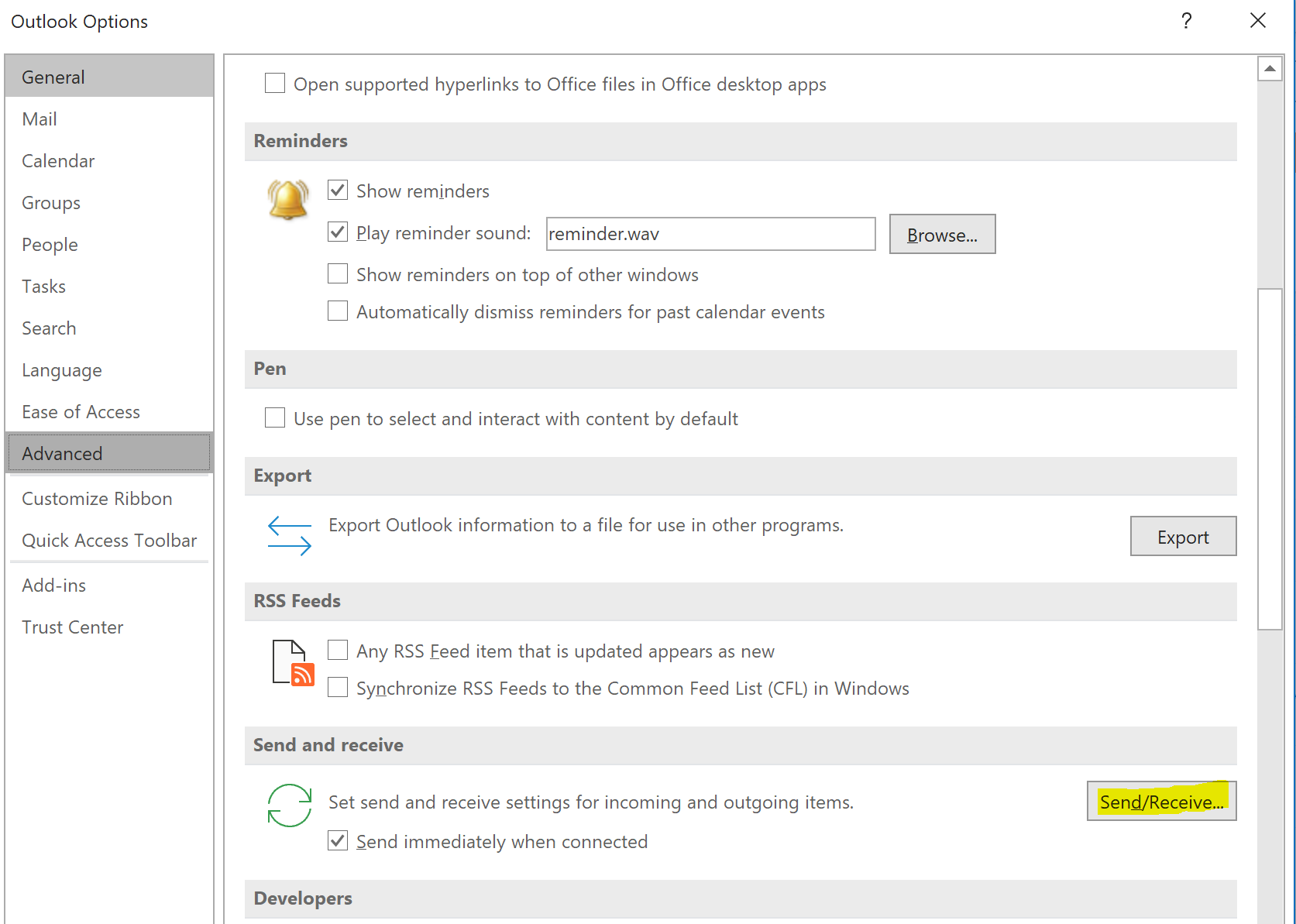Open the Customize Ribbon category
Screen dimensions: 1296x924
coord(109,498)
